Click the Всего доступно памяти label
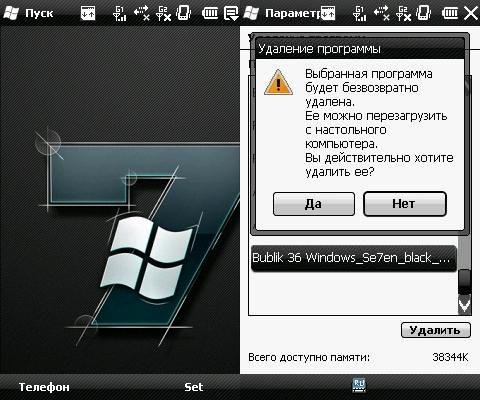The image size is (480, 400). coord(309,357)
